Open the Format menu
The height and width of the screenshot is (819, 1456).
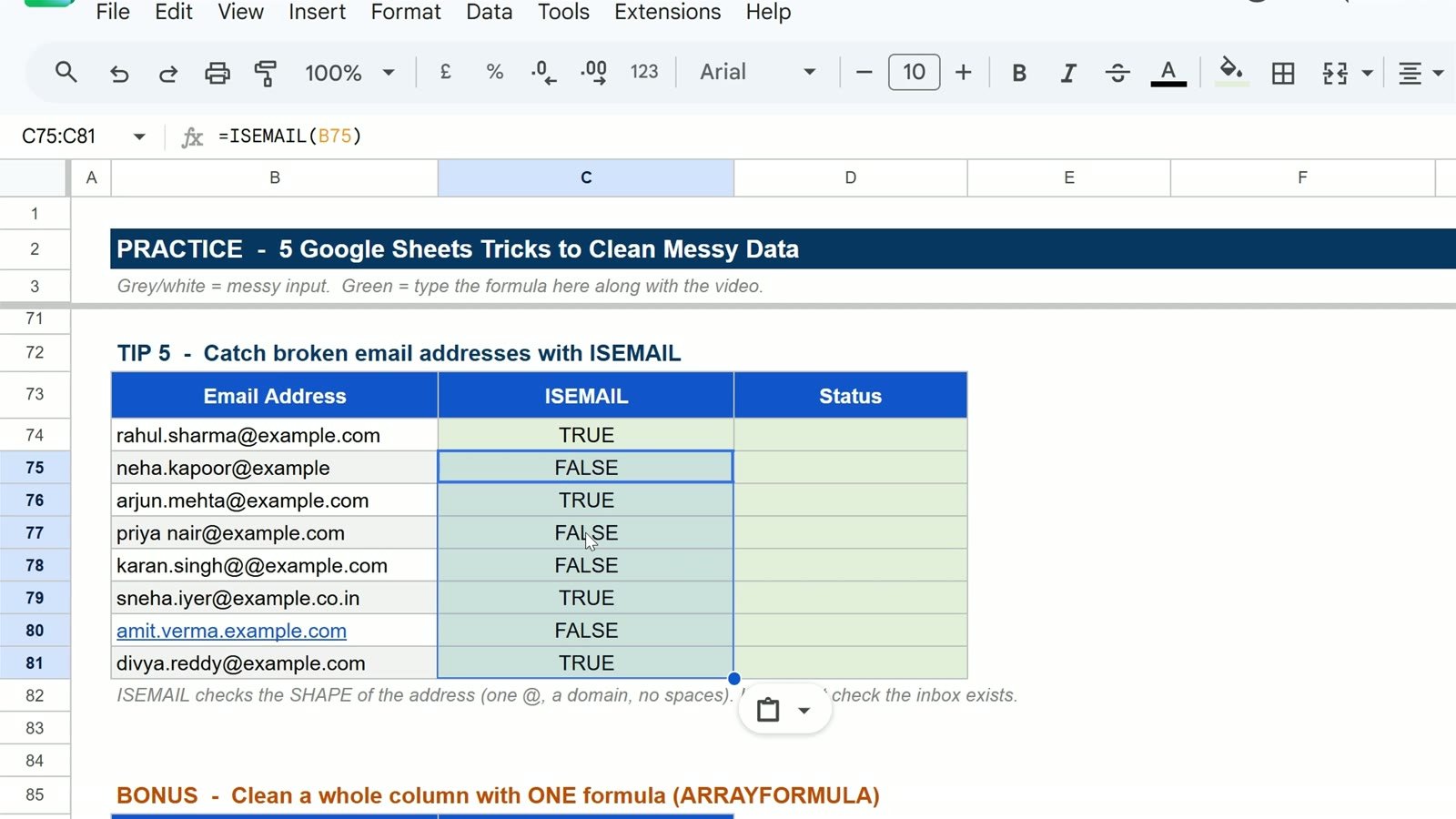coord(406,12)
